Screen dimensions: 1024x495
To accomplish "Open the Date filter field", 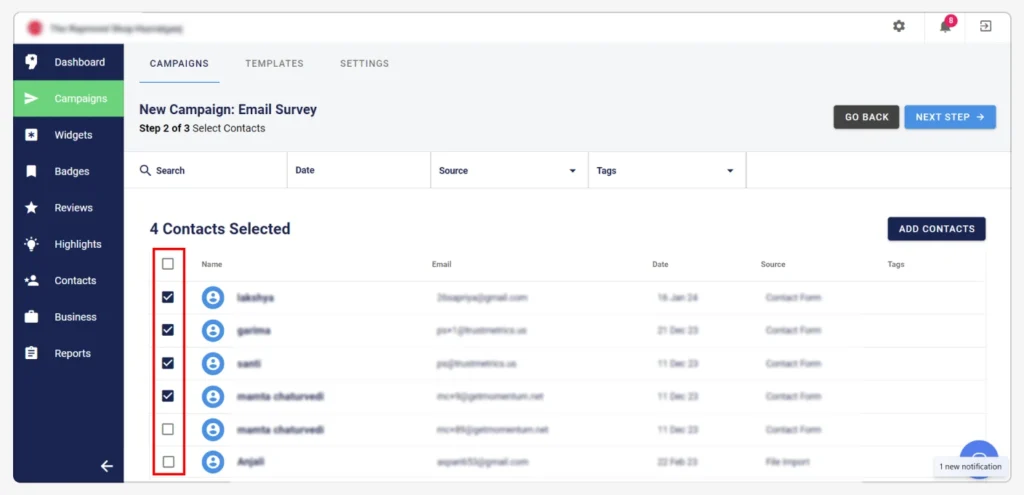I will tap(358, 171).
